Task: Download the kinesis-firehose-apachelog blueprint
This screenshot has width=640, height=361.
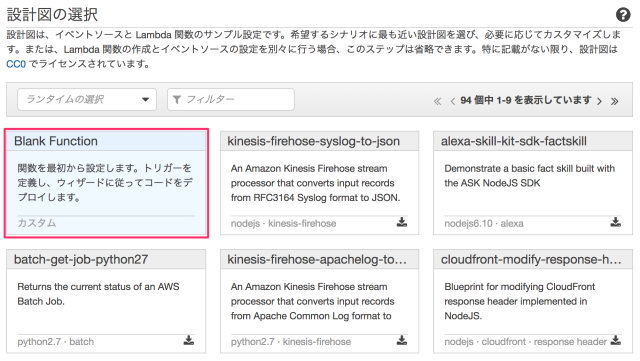Action: (x=402, y=340)
